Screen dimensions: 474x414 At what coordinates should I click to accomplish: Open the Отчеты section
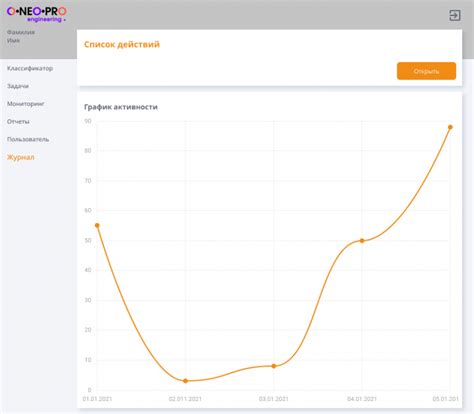[x=18, y=122]
